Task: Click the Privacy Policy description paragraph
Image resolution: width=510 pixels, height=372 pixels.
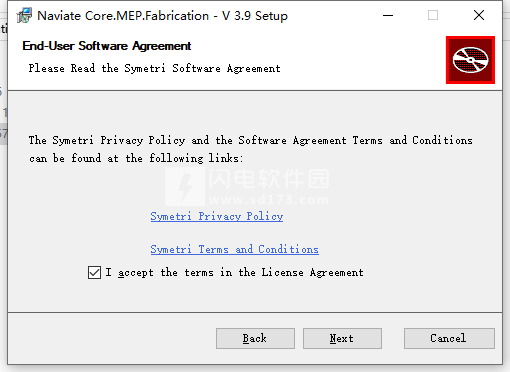Action: click(250, 149)
